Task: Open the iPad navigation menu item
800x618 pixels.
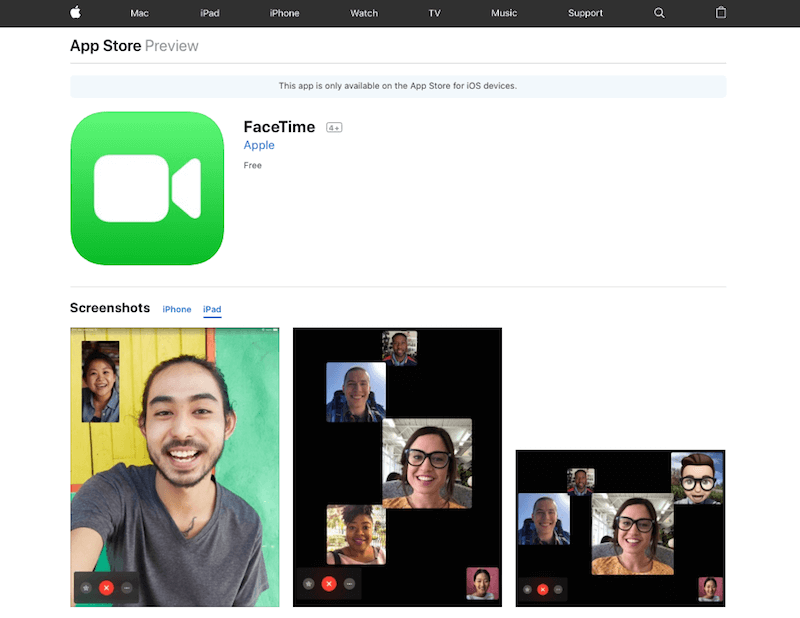Action: [210, 13]
